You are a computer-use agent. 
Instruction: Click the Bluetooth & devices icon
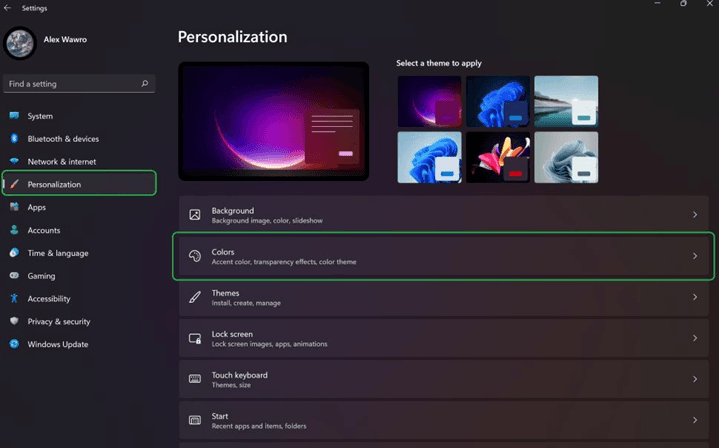click(14, 138)
